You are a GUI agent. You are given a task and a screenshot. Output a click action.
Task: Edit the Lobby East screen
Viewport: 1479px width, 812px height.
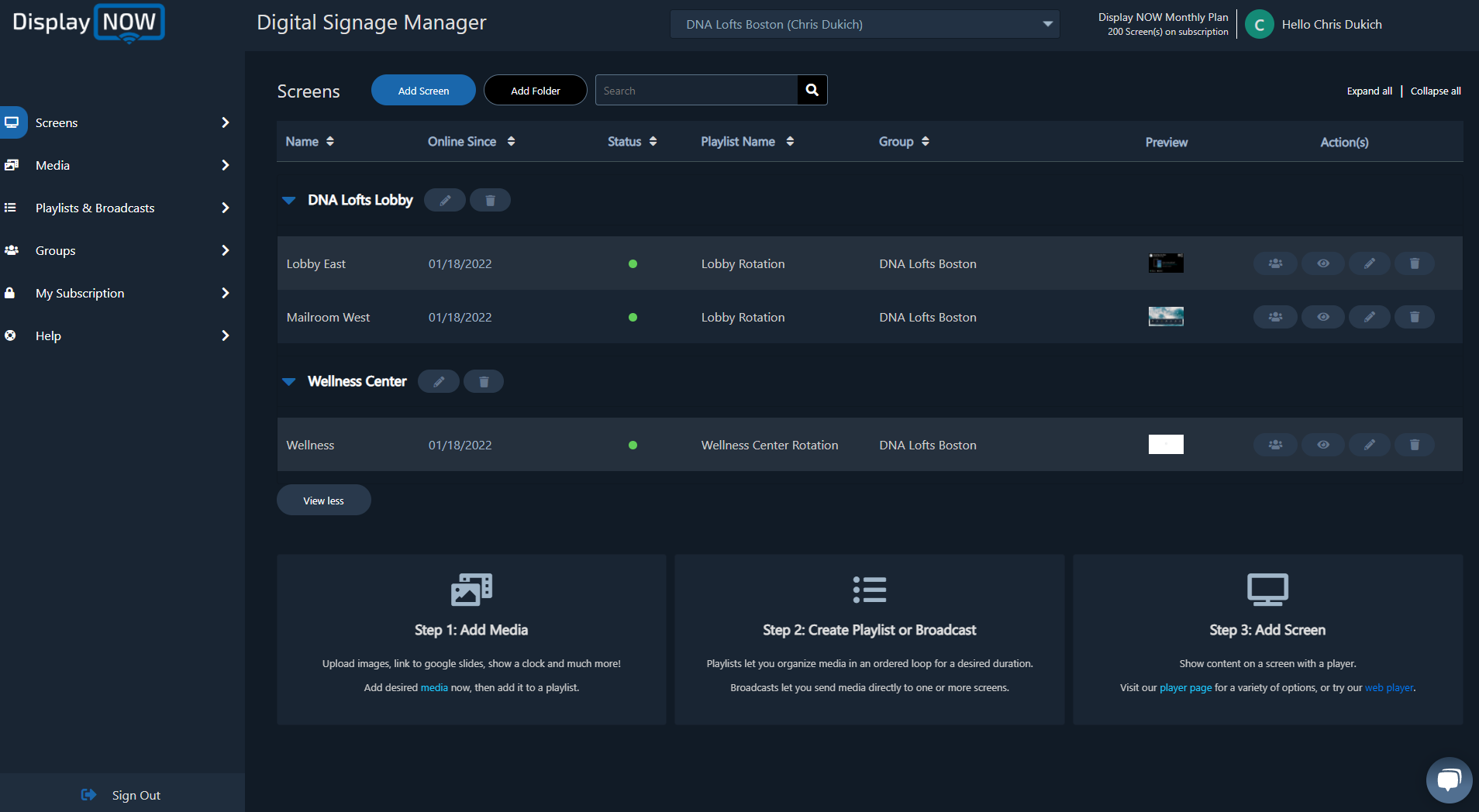pyautogui.click(x=1370, y=263)
